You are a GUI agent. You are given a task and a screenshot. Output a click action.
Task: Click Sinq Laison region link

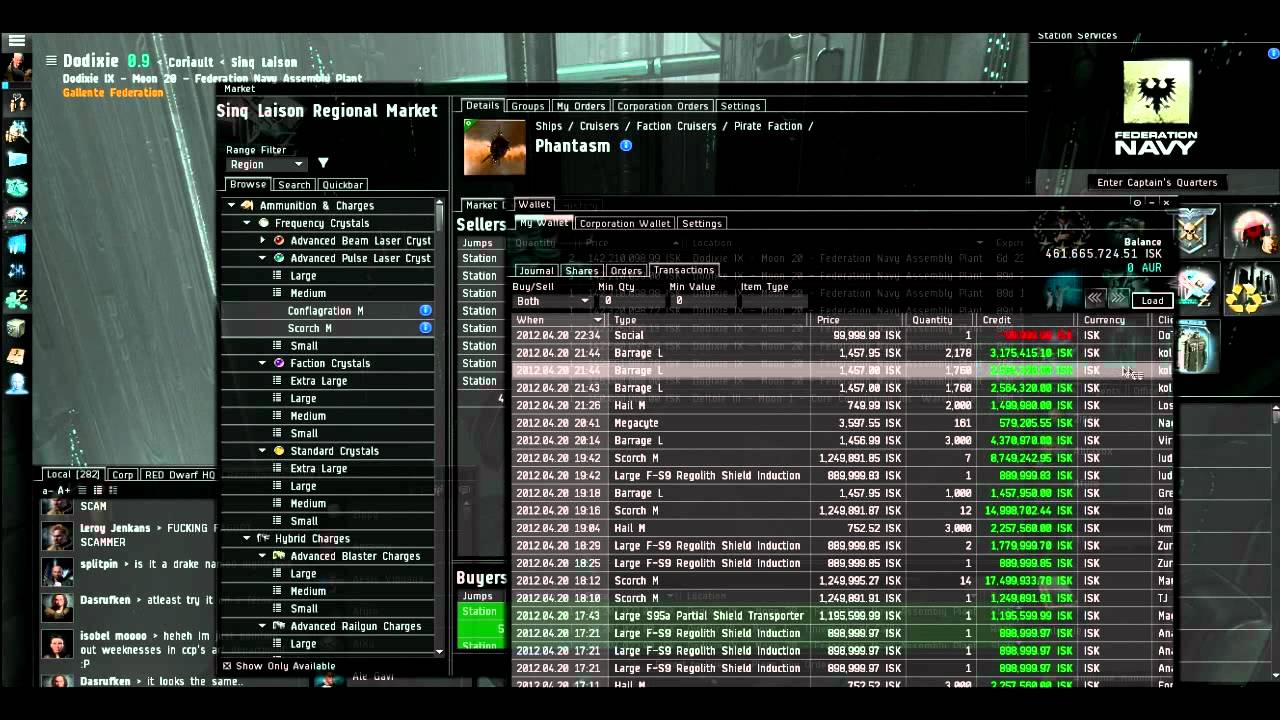(x=264, y=62)
